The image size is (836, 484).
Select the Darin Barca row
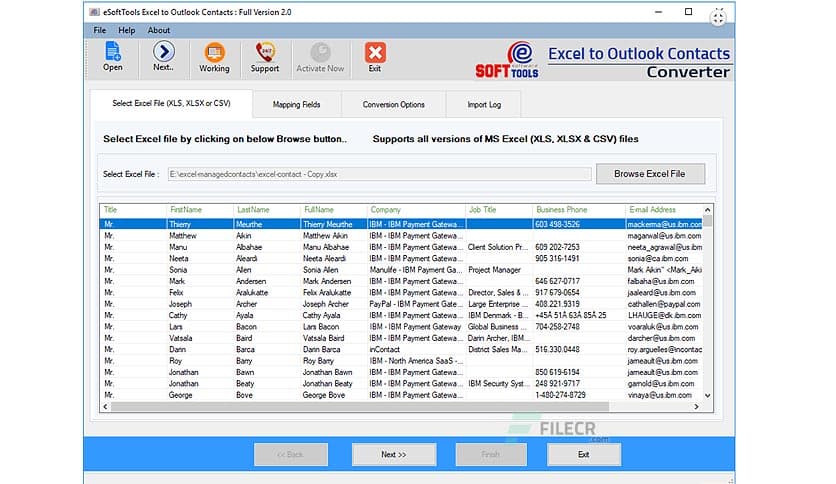[401, 350]
